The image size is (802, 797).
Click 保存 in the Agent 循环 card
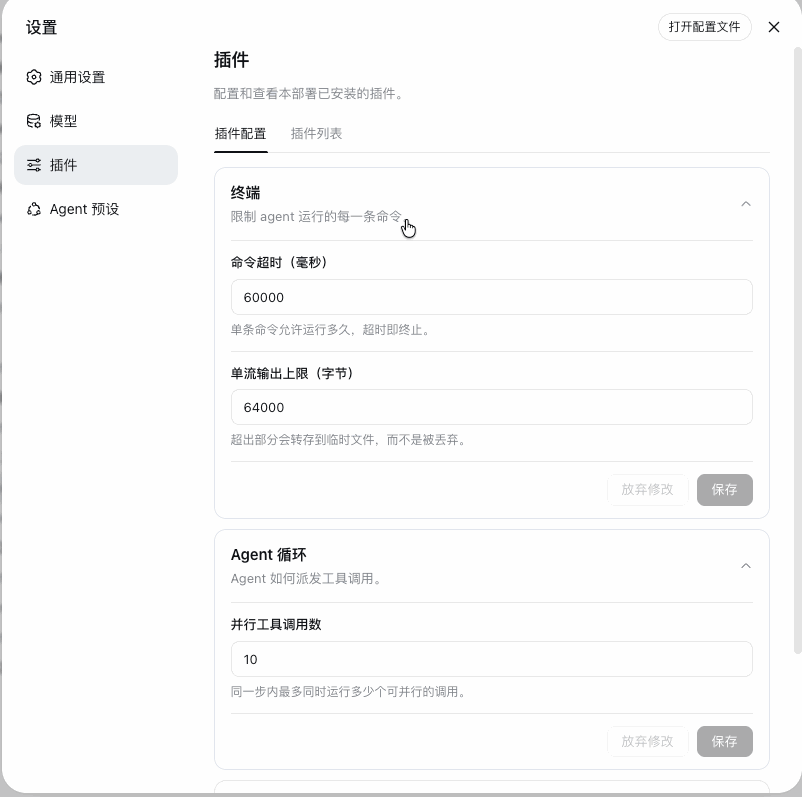724,741
